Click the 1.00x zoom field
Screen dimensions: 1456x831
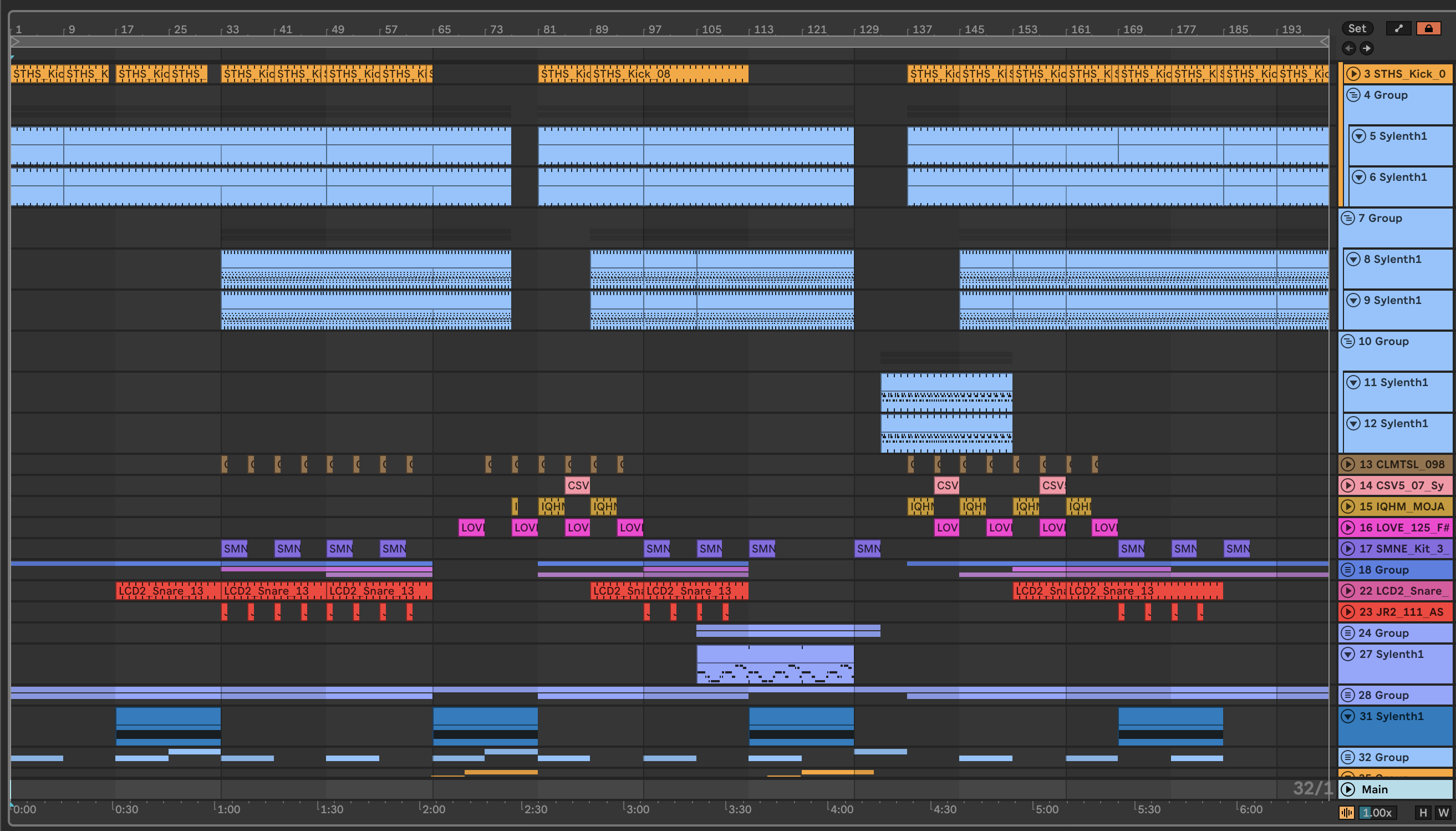[x=1377, y=812]
